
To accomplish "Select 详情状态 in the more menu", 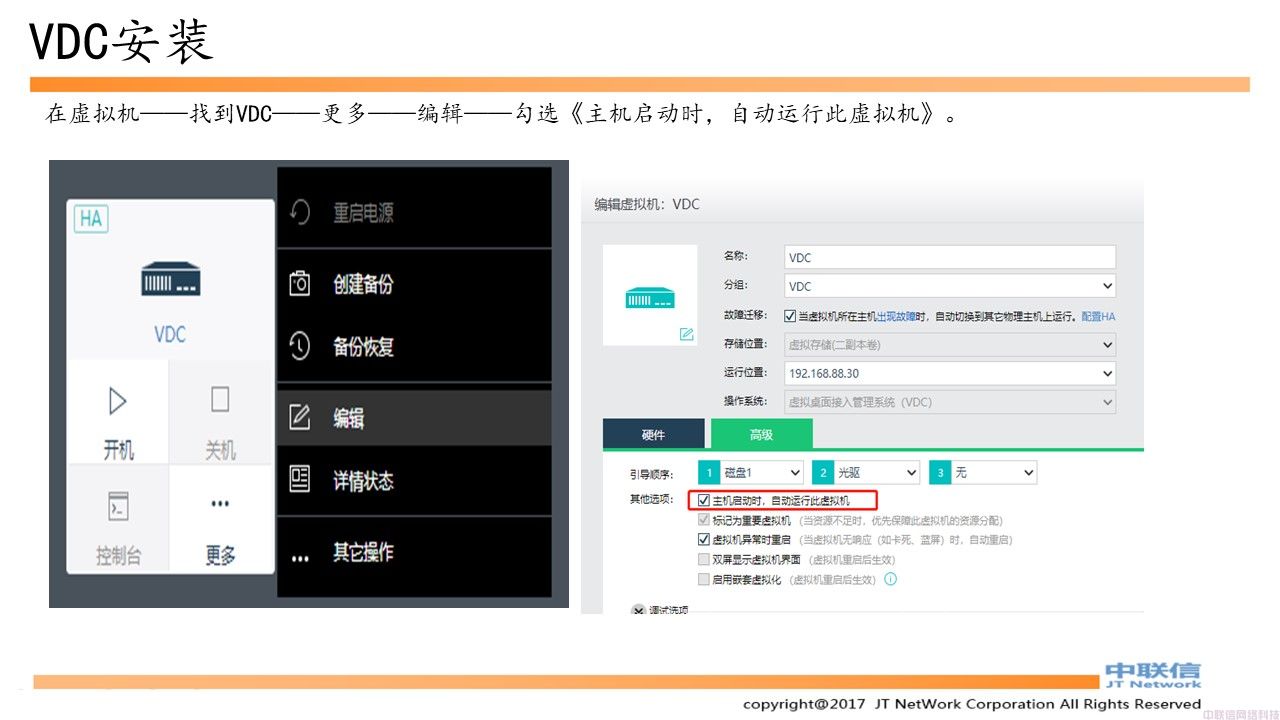I will (414, 480).
